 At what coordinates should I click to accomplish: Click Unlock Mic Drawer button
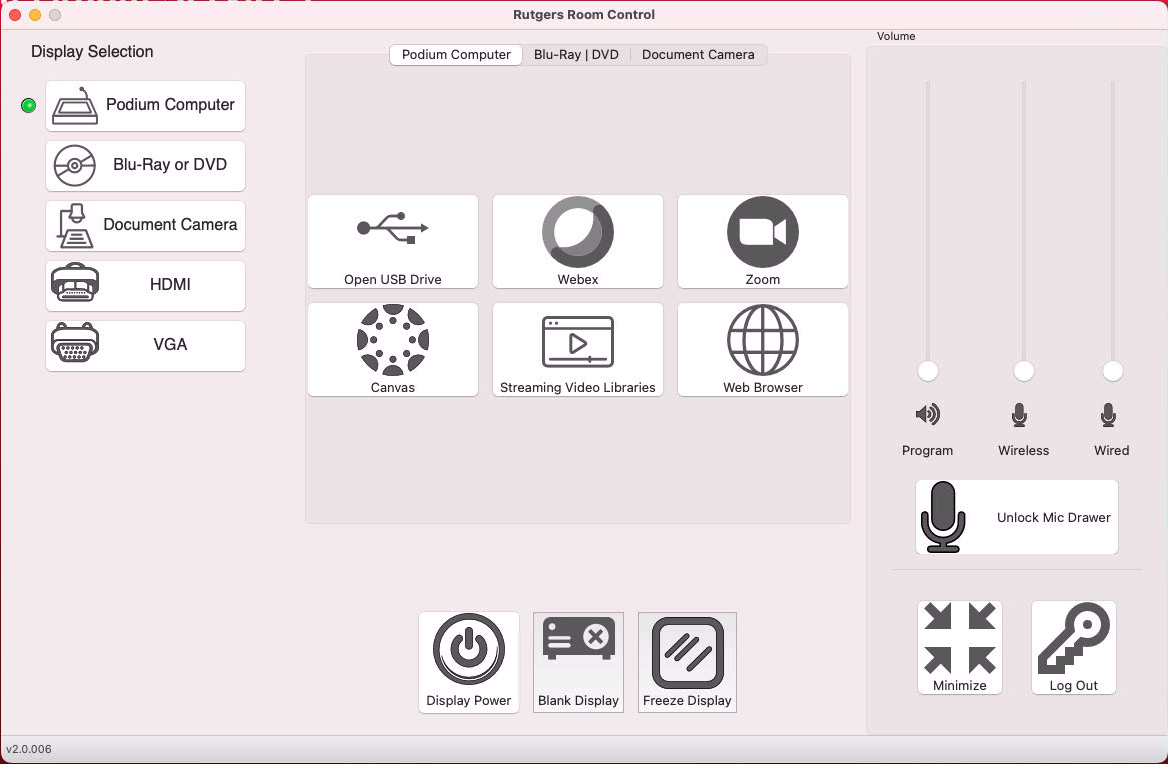coord(1017,517)
